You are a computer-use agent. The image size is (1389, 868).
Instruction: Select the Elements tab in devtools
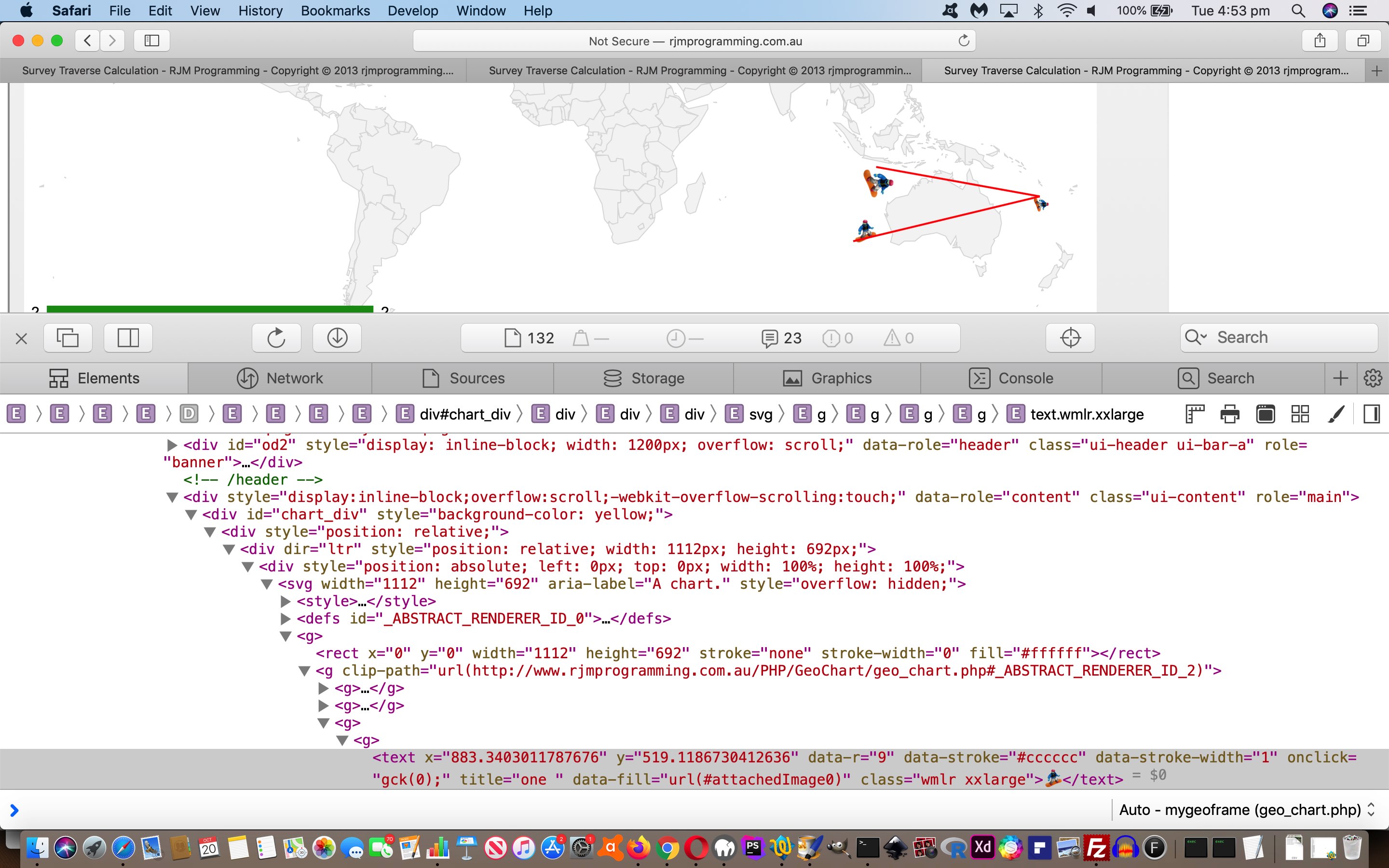point(95,377)
